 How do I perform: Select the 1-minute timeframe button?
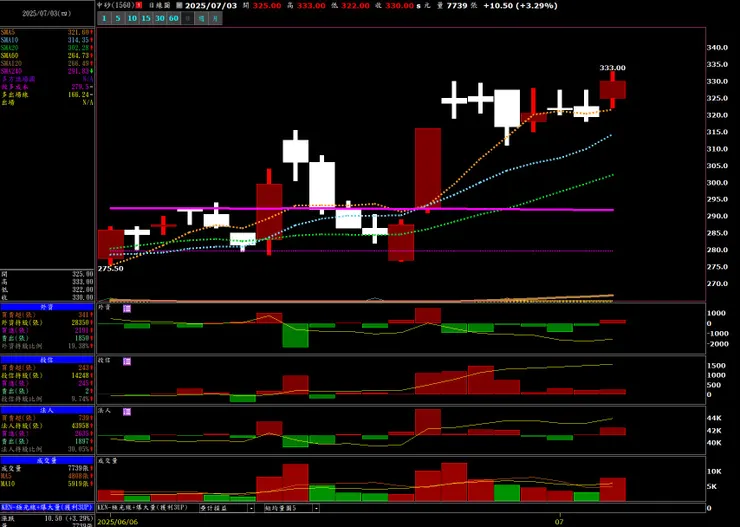pos(104,18)
